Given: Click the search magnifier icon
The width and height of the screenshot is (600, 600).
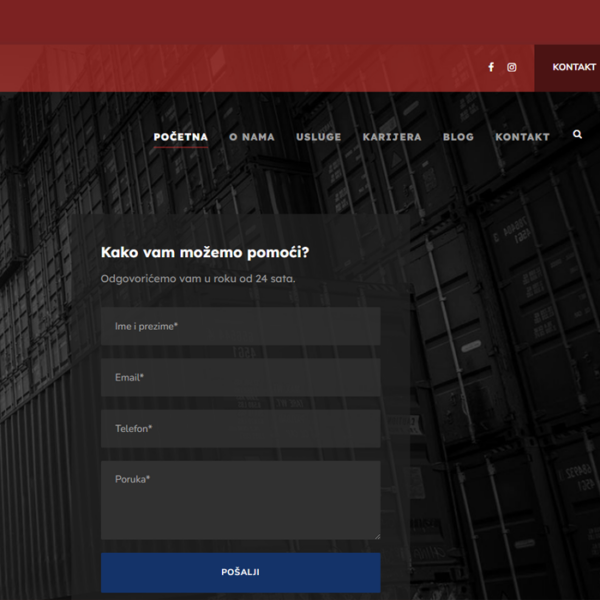Looking at the screenshot, I should (577, 134).
